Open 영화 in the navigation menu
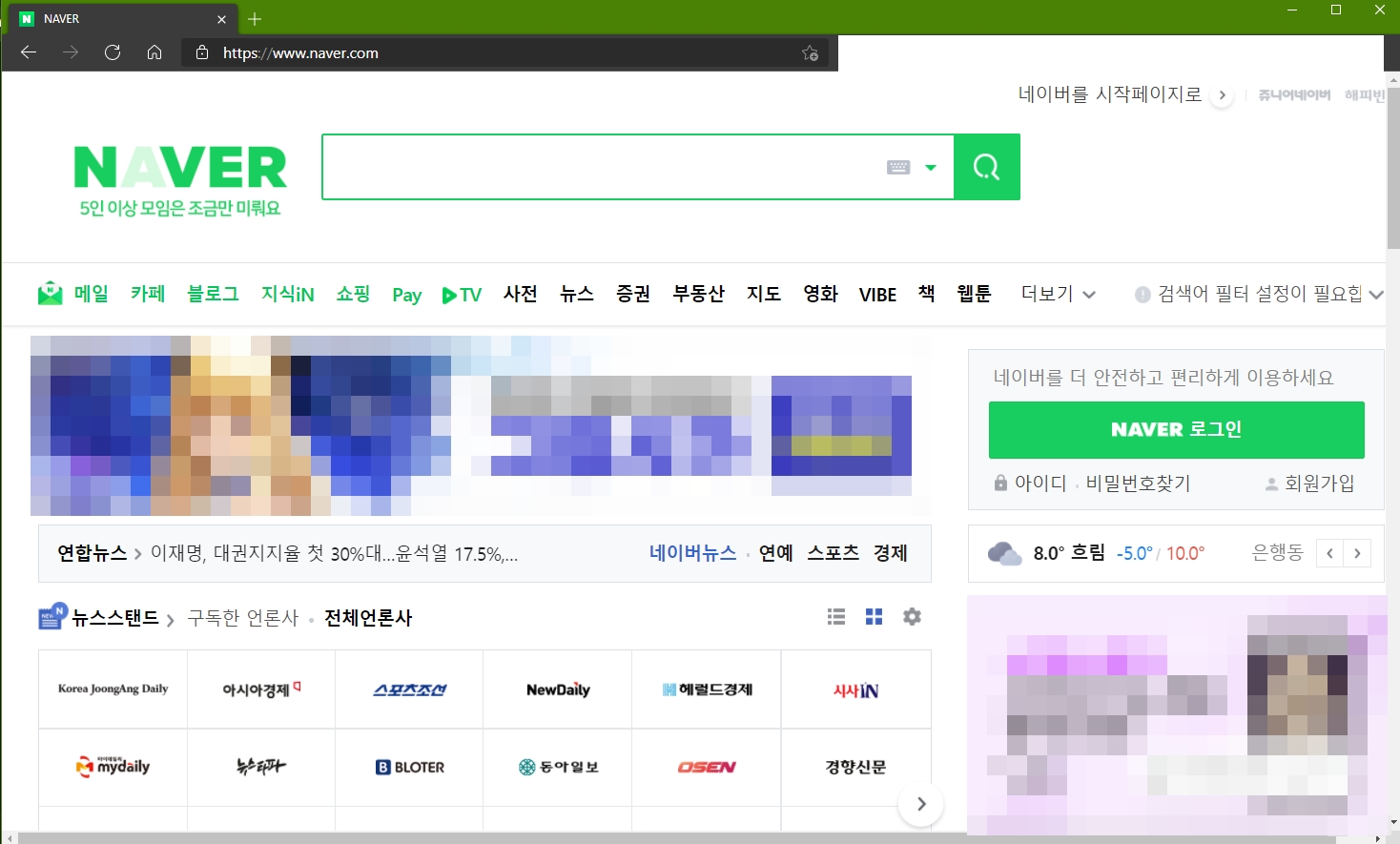The width and height of the screenshot is (1400, 844). click(820, 294)
